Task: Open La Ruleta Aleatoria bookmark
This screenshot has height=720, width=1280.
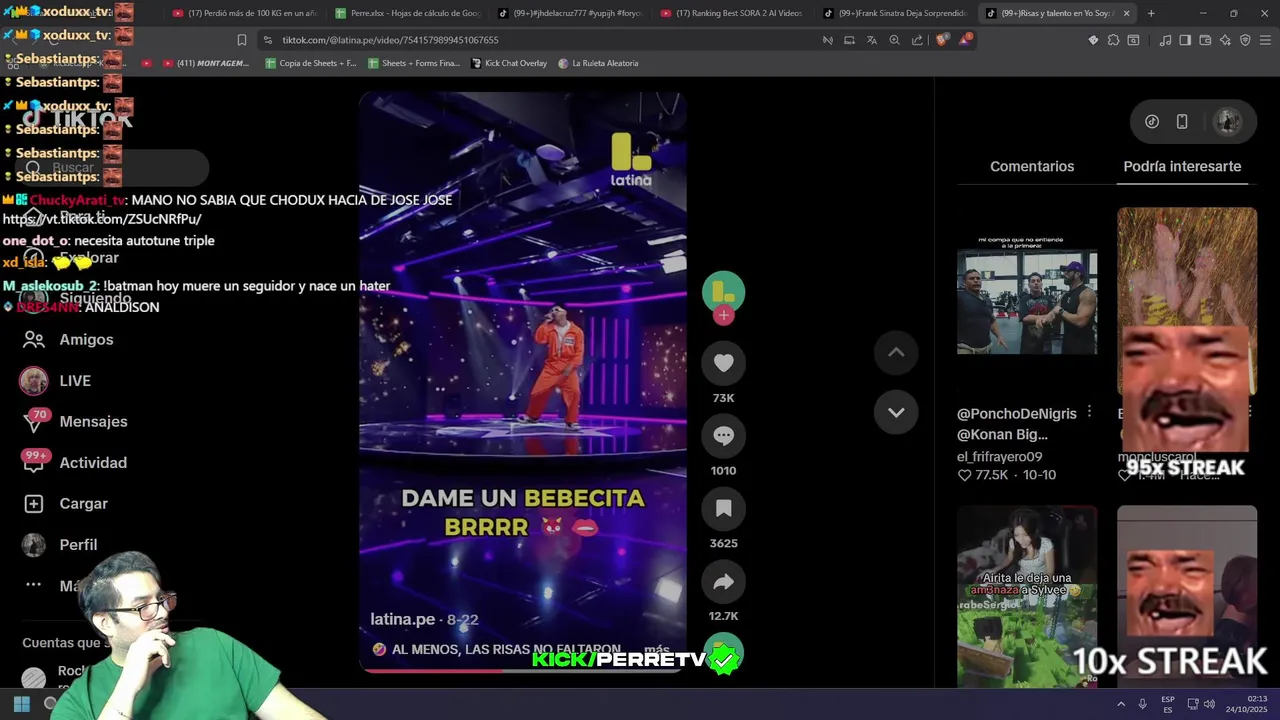Action: pos(598,63)
